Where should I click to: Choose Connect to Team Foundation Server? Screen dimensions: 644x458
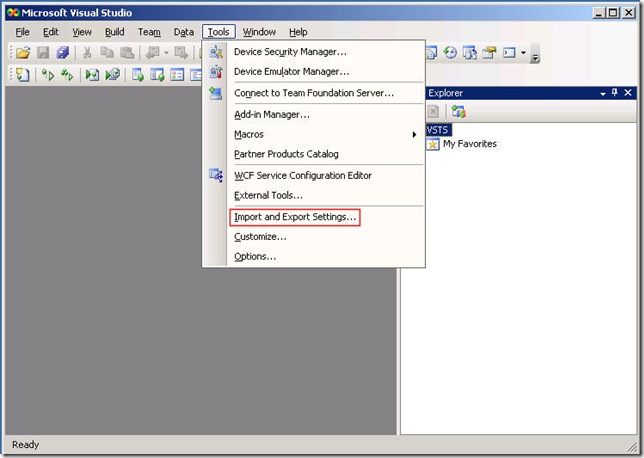(314, 93)
